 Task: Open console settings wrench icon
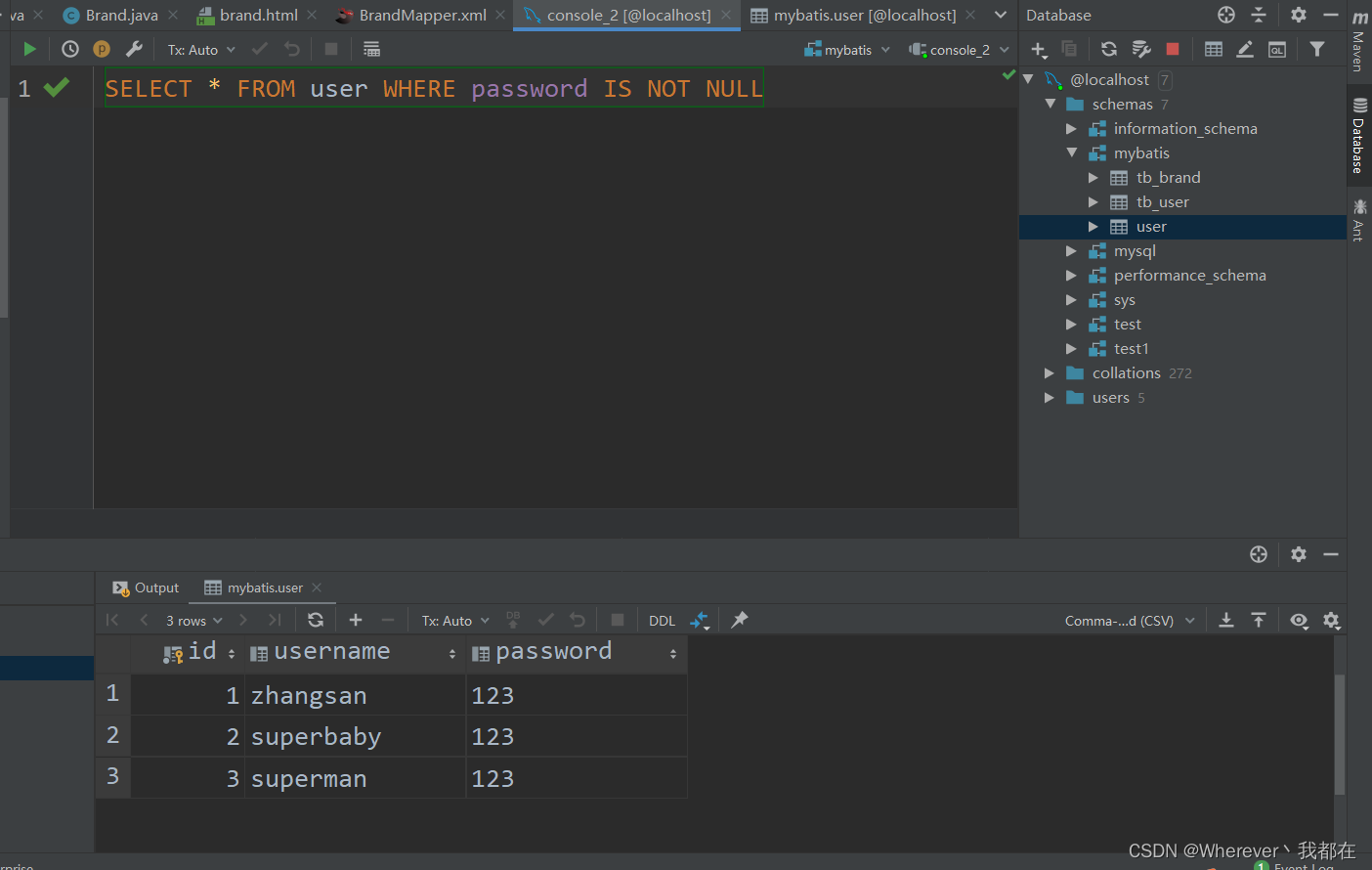click(135, 49)
